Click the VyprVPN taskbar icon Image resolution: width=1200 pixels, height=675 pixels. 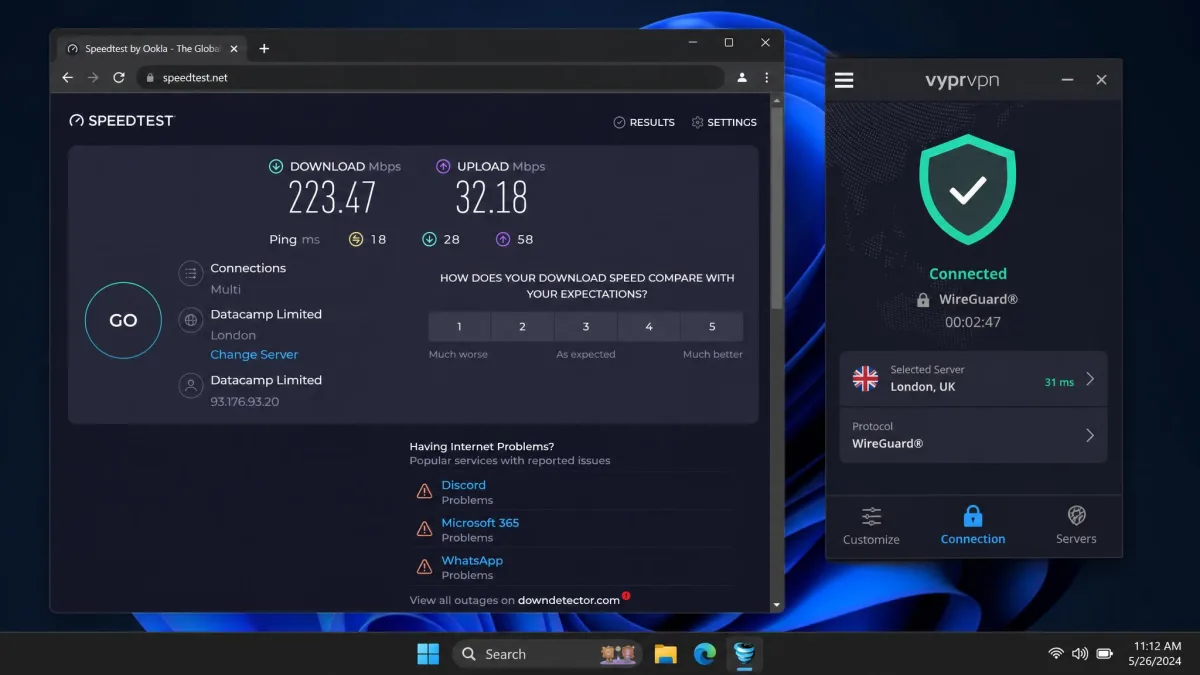[744, 654]
